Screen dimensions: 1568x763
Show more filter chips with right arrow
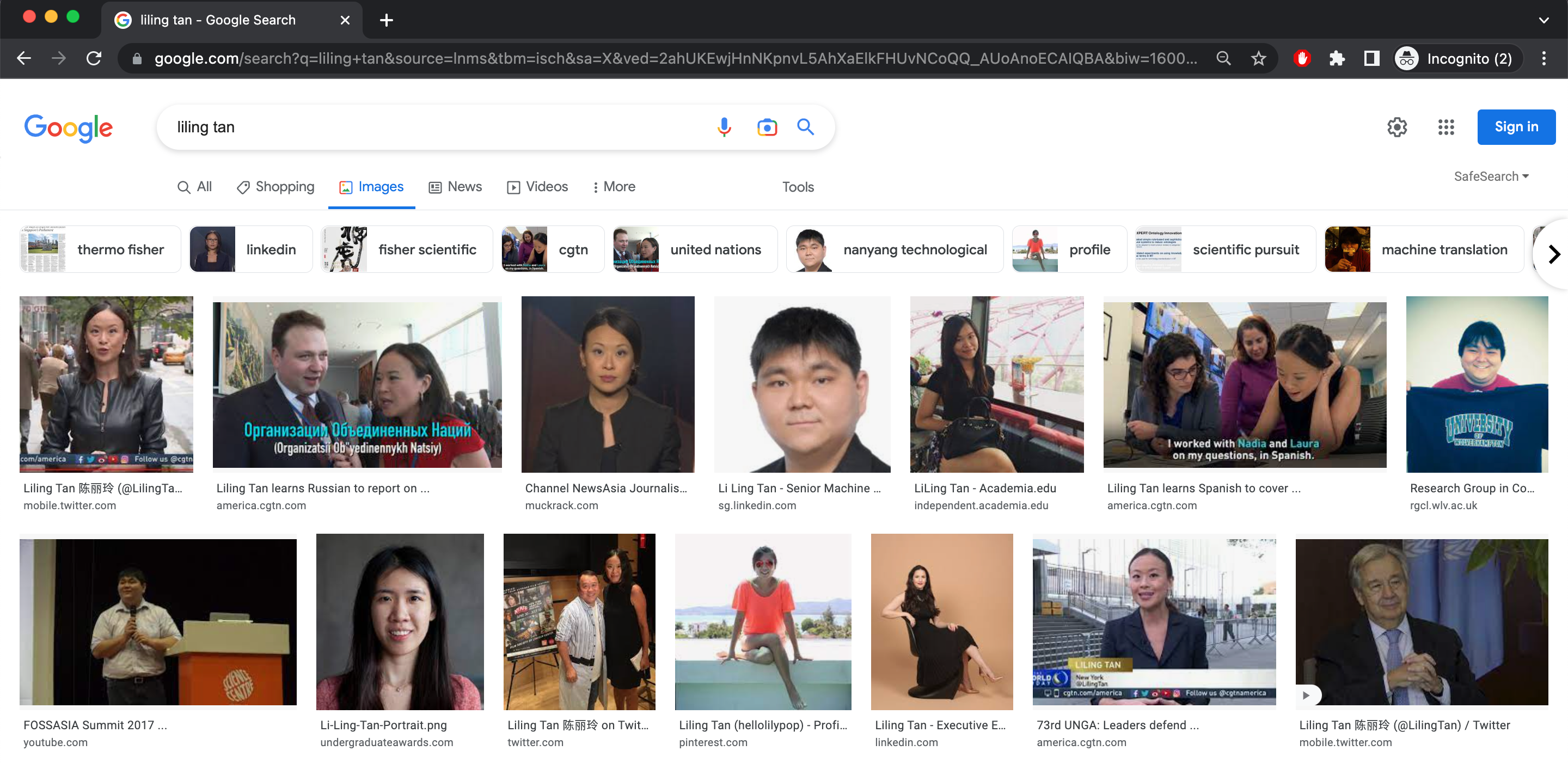tap(1553, 253)
